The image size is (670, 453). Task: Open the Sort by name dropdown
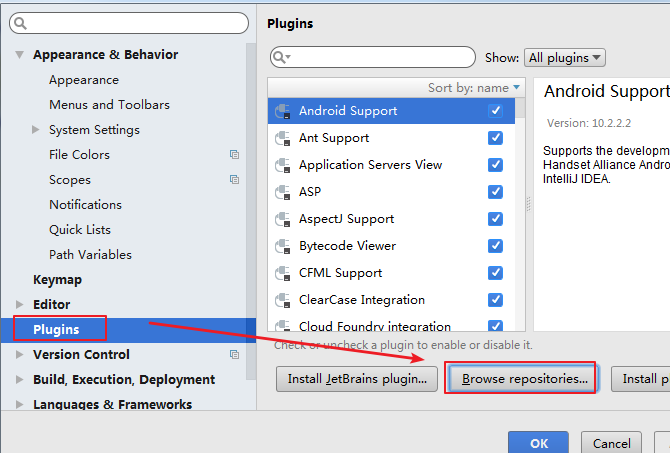click(474, 88)
